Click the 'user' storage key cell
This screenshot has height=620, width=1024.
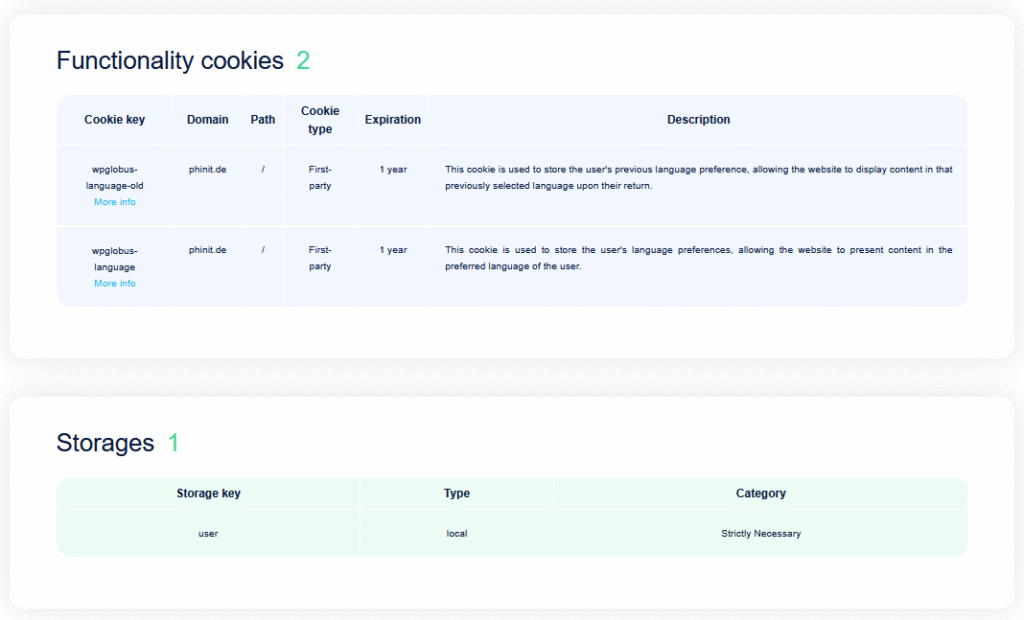(x=208, y=534)
